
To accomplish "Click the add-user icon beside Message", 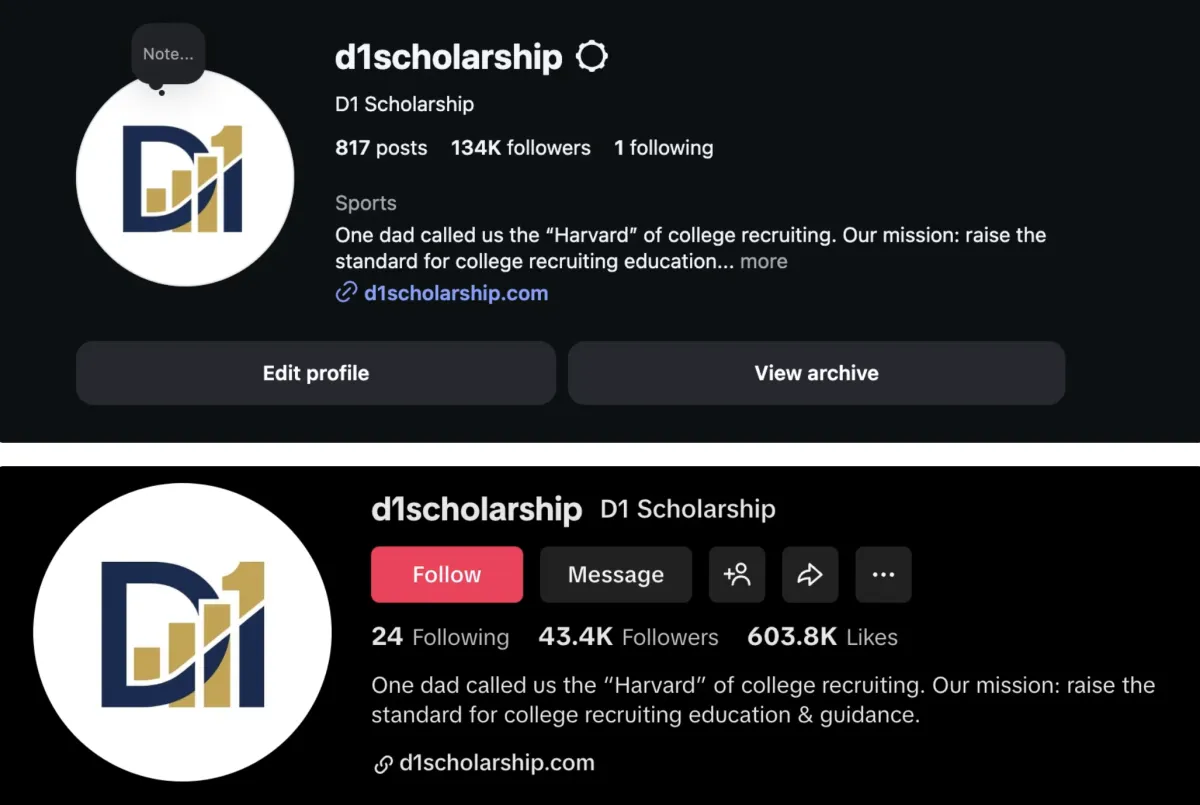I will coord(737,574).
